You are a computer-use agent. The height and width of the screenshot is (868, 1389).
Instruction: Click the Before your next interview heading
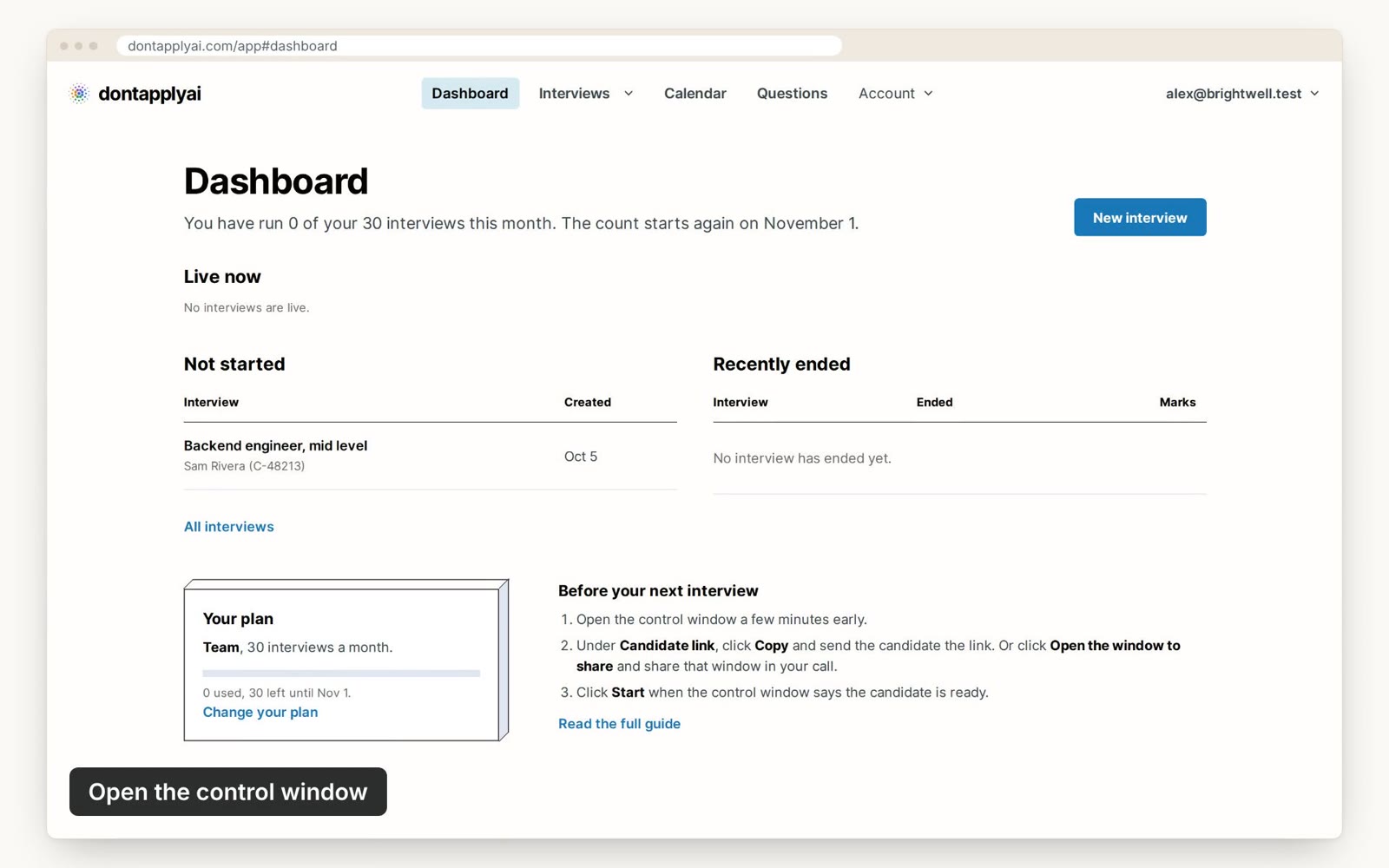(x=658, y=591)
